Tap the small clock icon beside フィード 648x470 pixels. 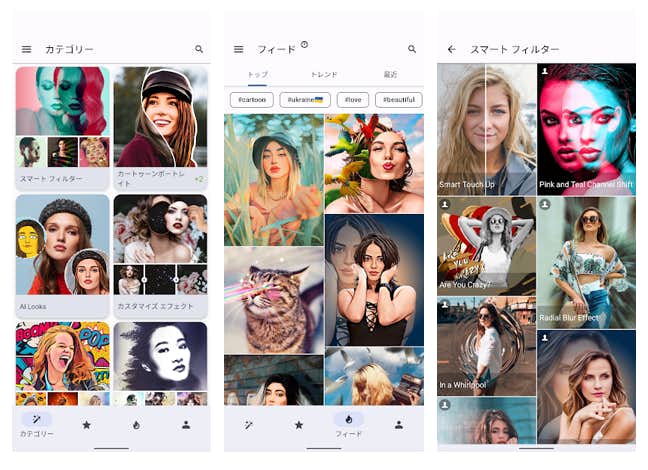coord(304,44)
